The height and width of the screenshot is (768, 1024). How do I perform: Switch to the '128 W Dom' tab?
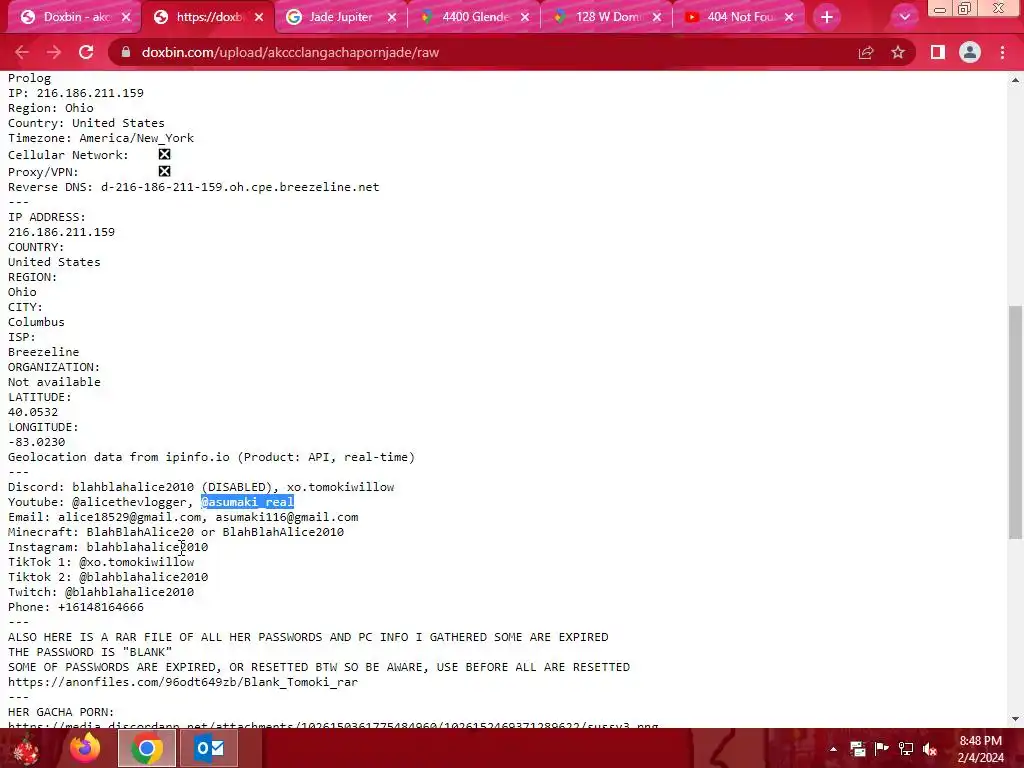pos(607,17)
